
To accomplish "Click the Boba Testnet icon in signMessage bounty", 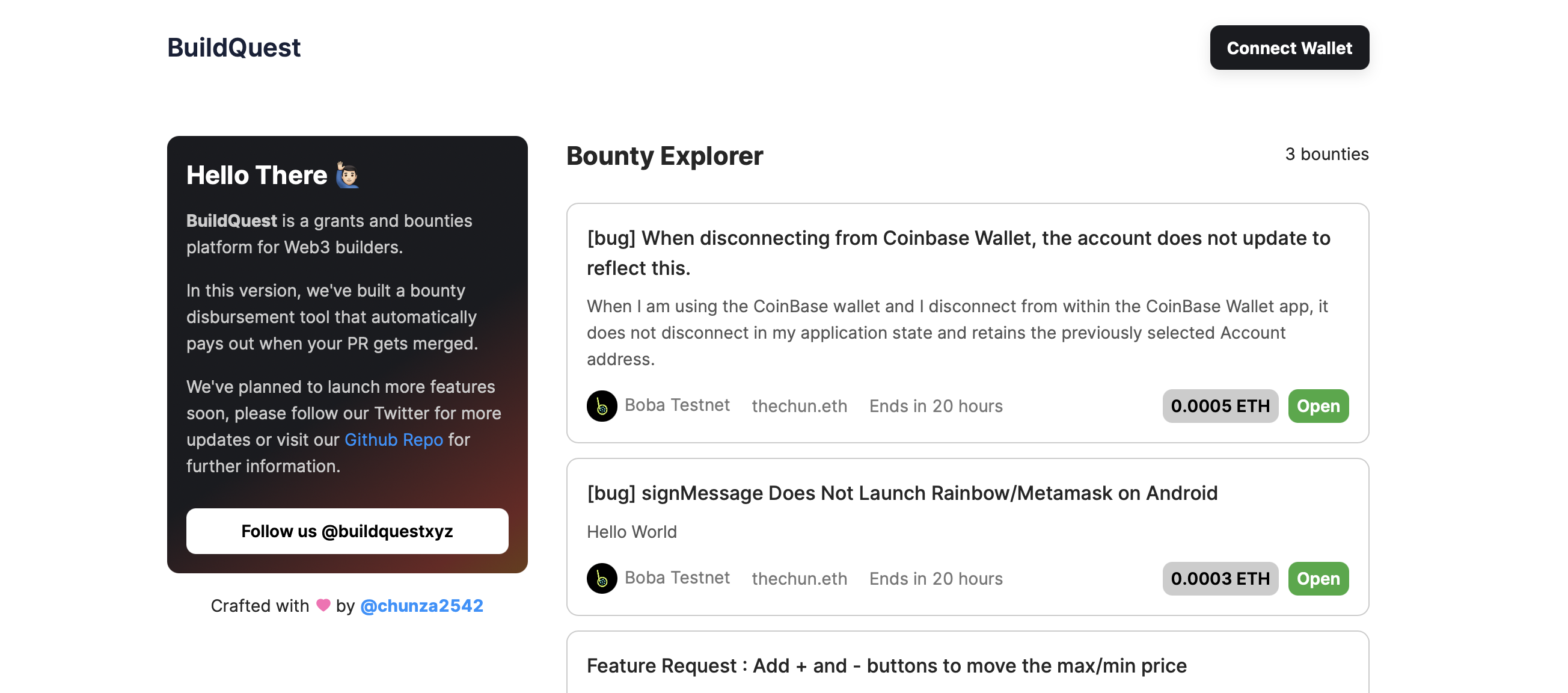I will tap(601, 578).
